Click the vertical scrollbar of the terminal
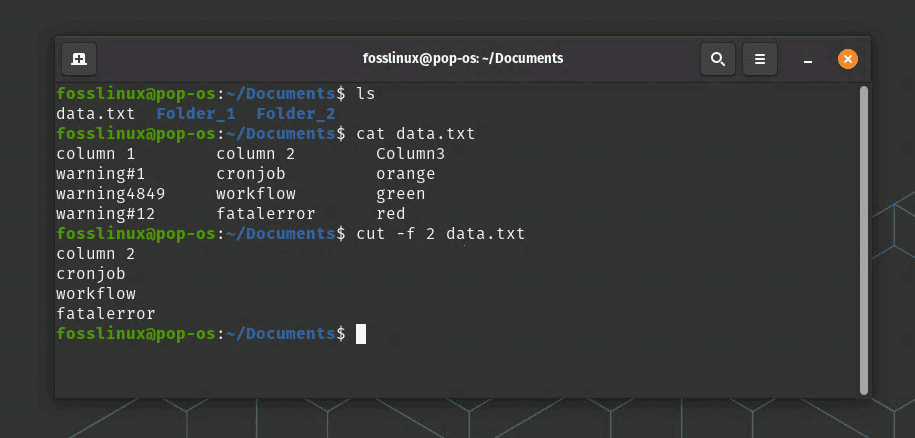The width and height of the screenshot is (915, 438). coord(863,238)
